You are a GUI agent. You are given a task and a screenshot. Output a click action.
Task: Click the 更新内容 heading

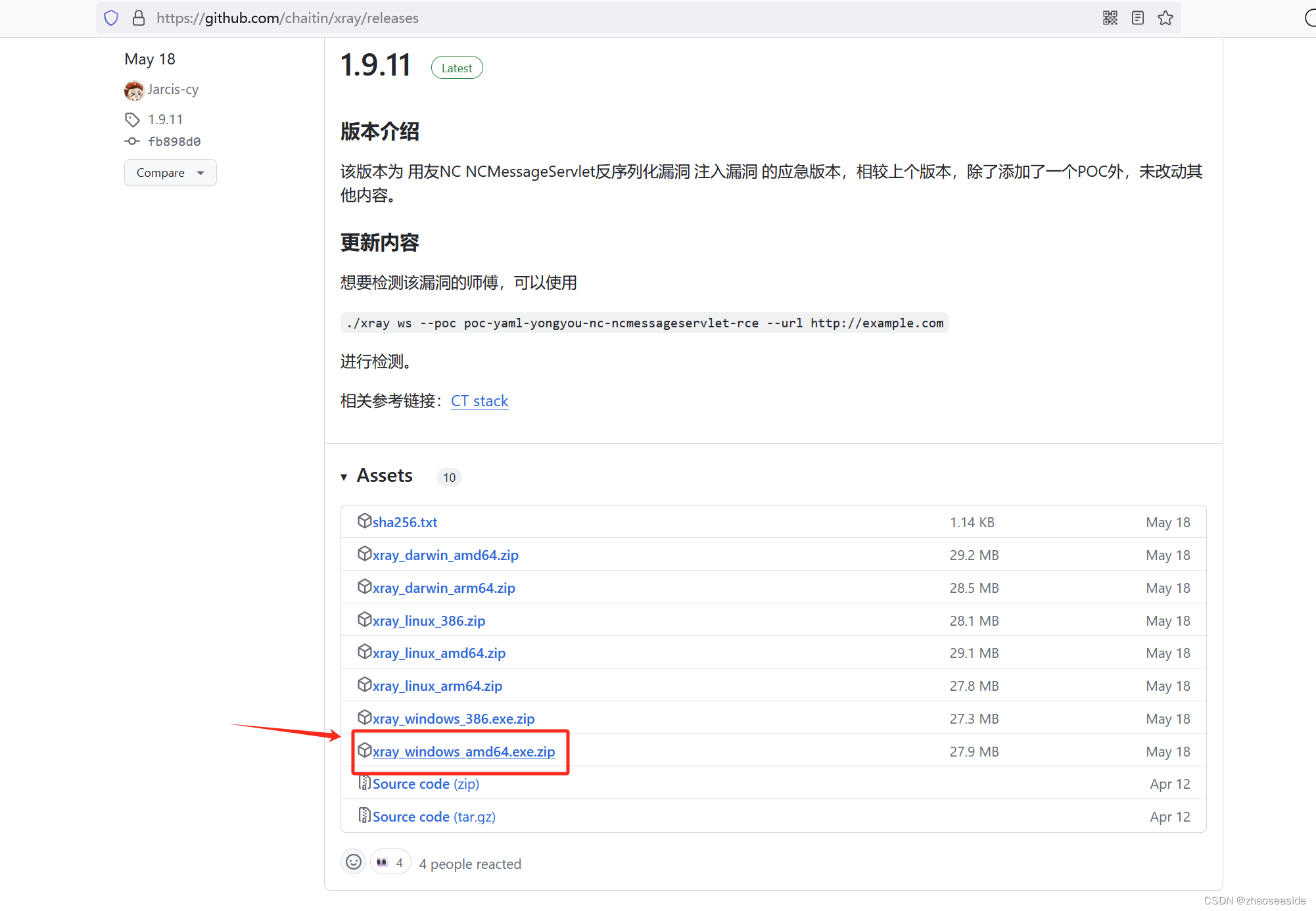[380, 243]
